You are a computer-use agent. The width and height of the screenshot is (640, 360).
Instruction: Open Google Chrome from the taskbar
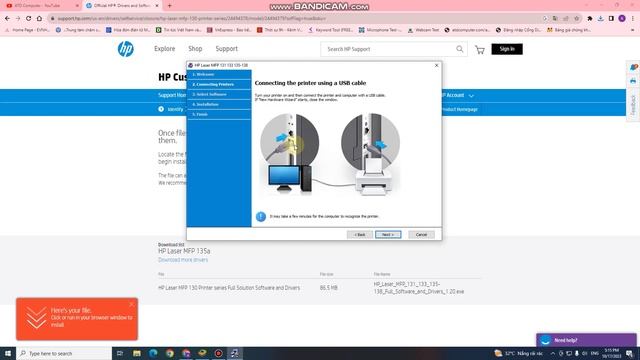(169, 353)
